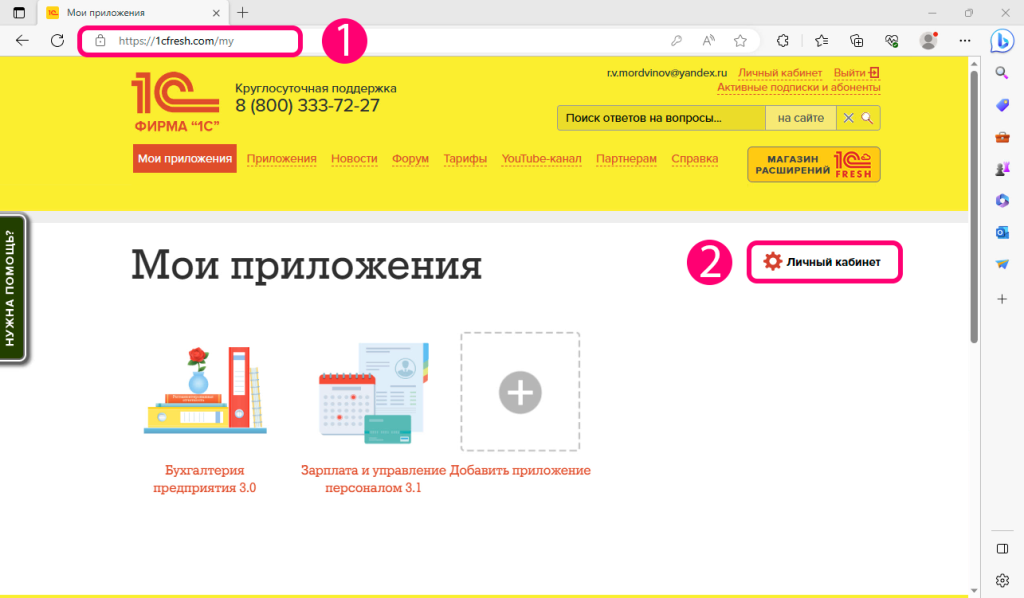
Task: Open Приложения menu item
Action: click(x=281, y=159)
